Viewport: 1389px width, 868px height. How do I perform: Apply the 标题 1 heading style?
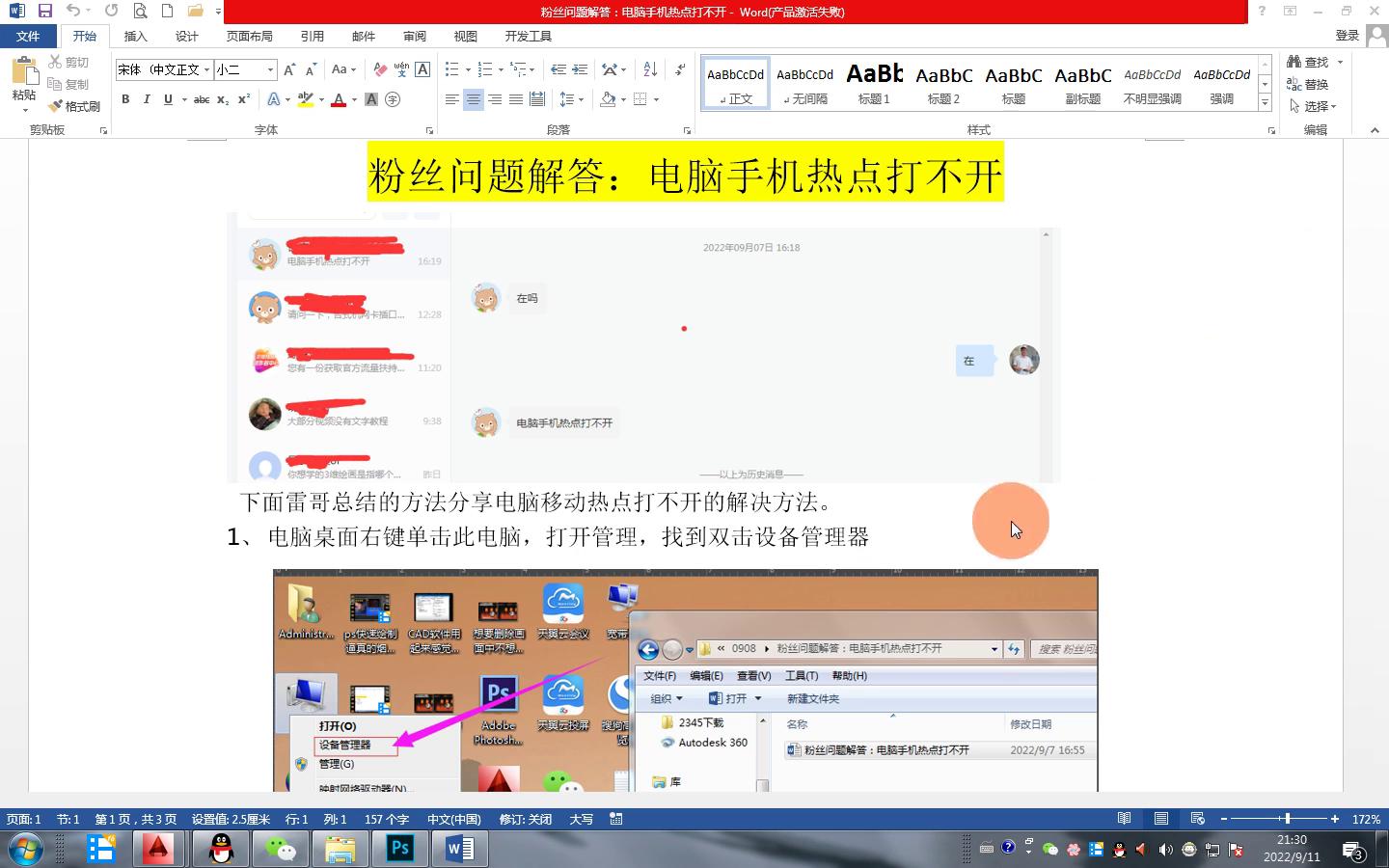(x=874, y=83)
